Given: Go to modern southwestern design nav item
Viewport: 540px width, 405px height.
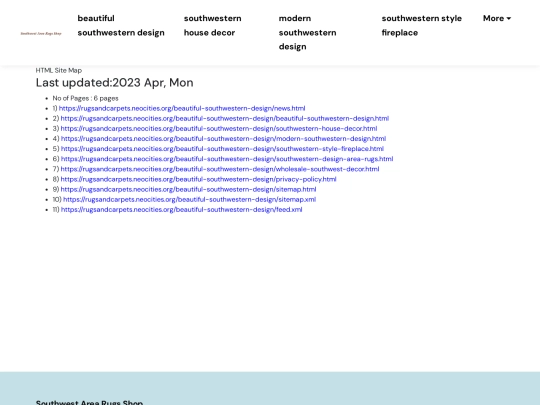Looking at the screenshot, I should pyautogui.click(x=308, y=32).
